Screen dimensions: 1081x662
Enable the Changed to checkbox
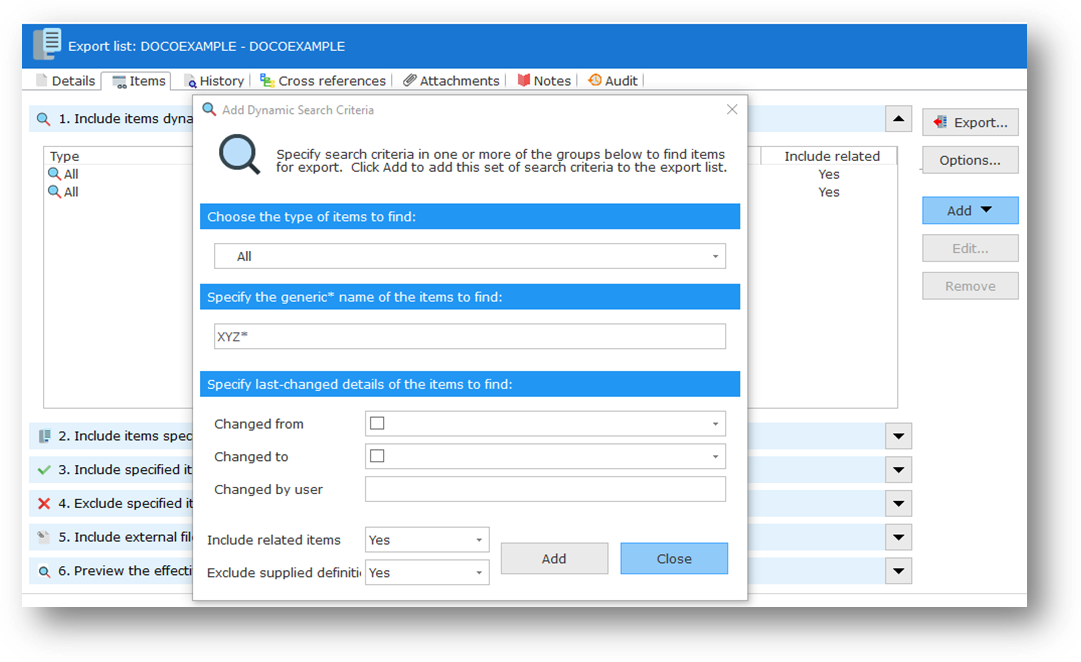point(377,456)
